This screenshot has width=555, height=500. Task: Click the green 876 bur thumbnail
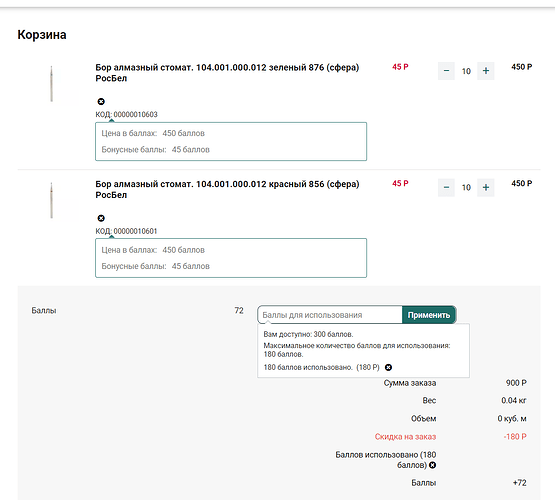tap(52, 84)
